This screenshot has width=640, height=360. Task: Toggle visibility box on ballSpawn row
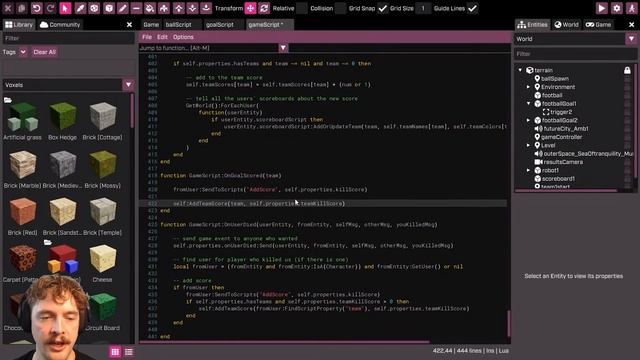coord(627,79)
